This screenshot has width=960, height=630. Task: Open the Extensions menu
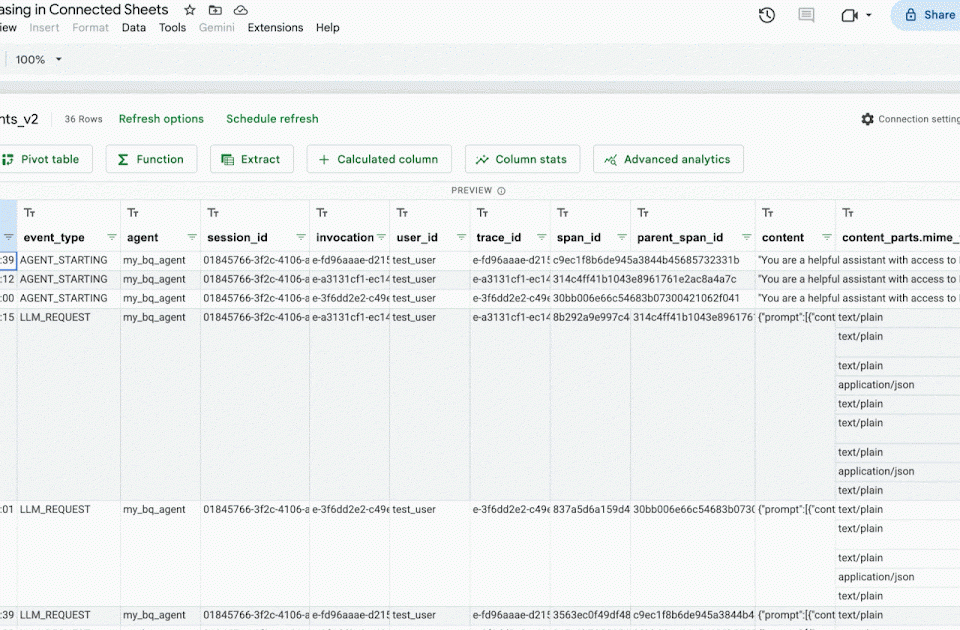click(x=275, y=28)
